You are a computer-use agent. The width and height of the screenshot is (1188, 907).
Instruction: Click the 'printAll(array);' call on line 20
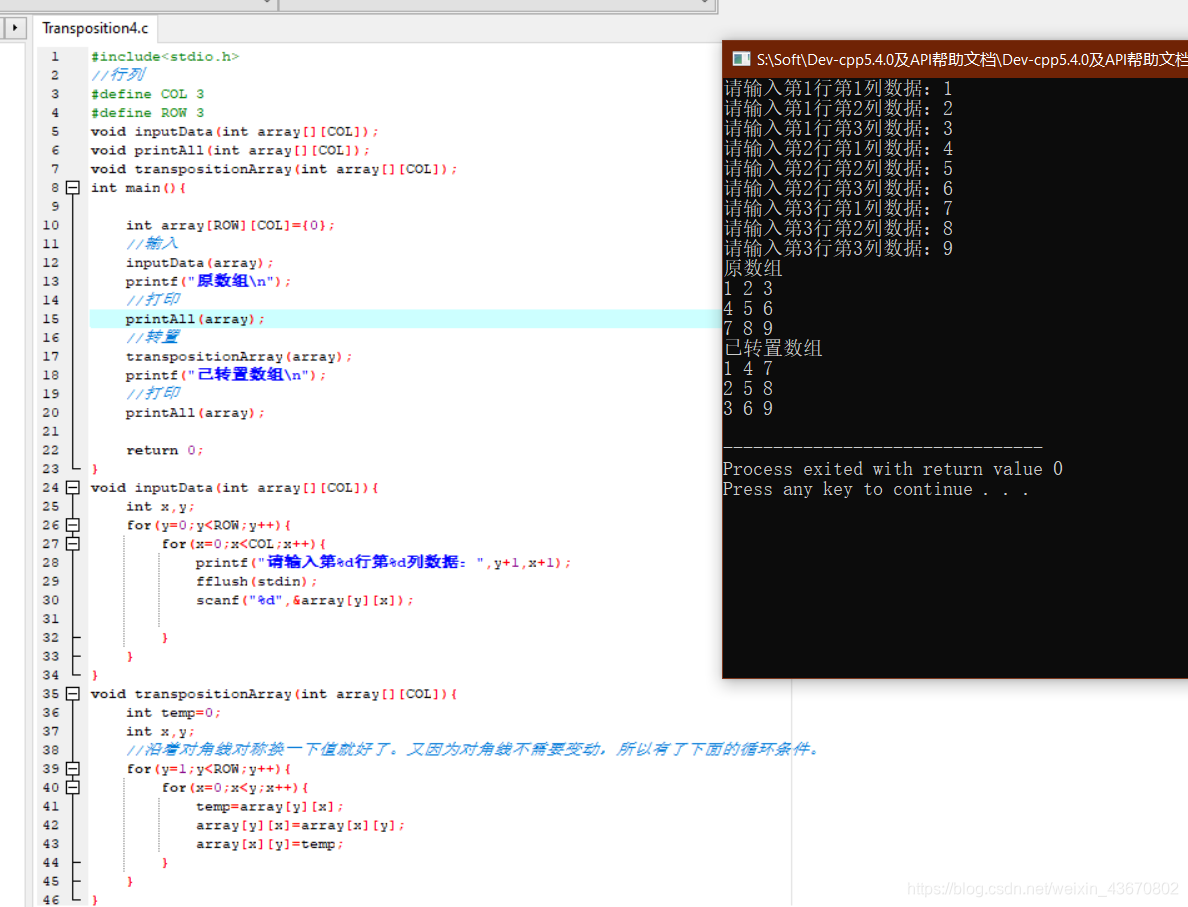[x=195, y=412]
